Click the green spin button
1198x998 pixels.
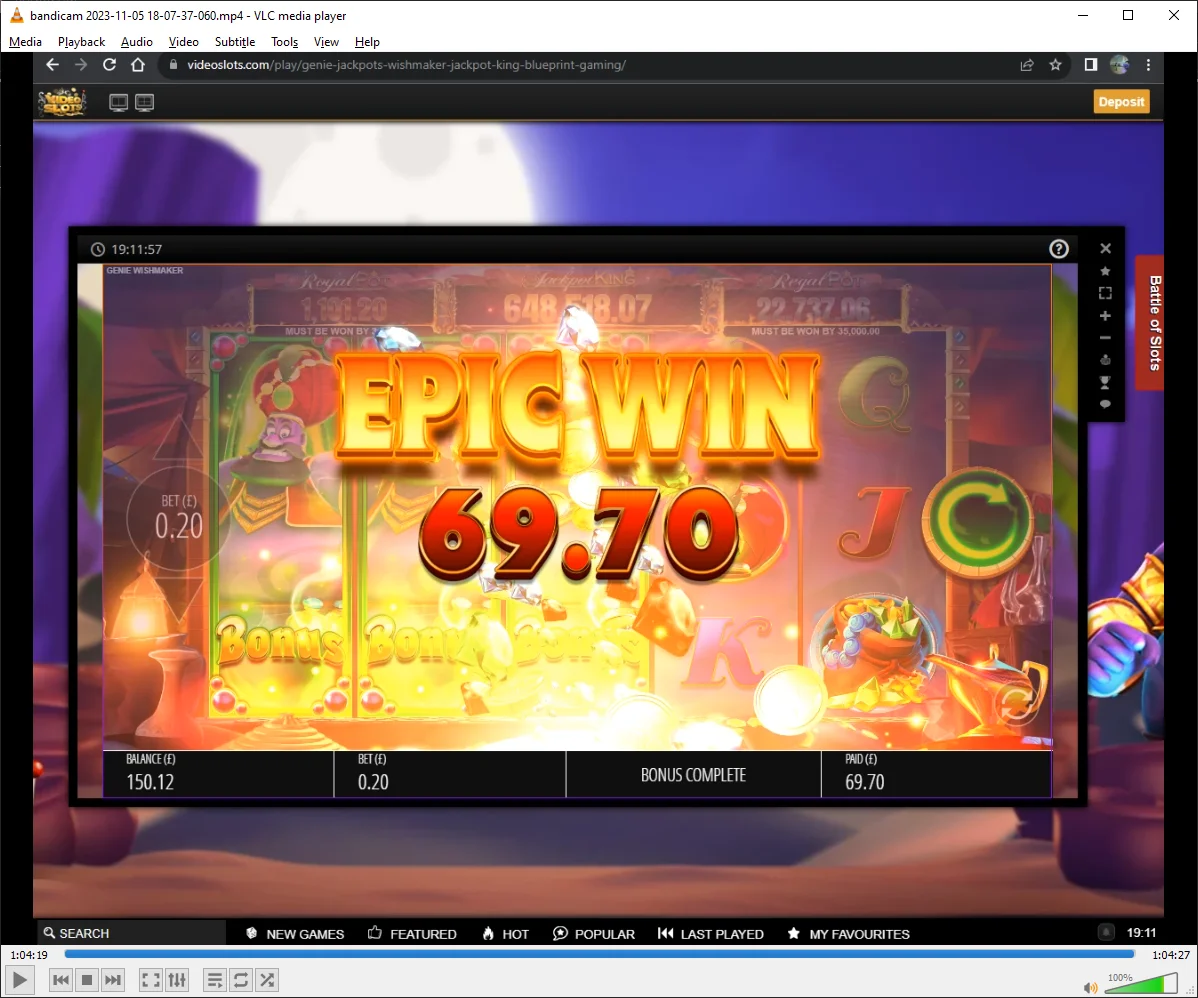pos(977,522)
